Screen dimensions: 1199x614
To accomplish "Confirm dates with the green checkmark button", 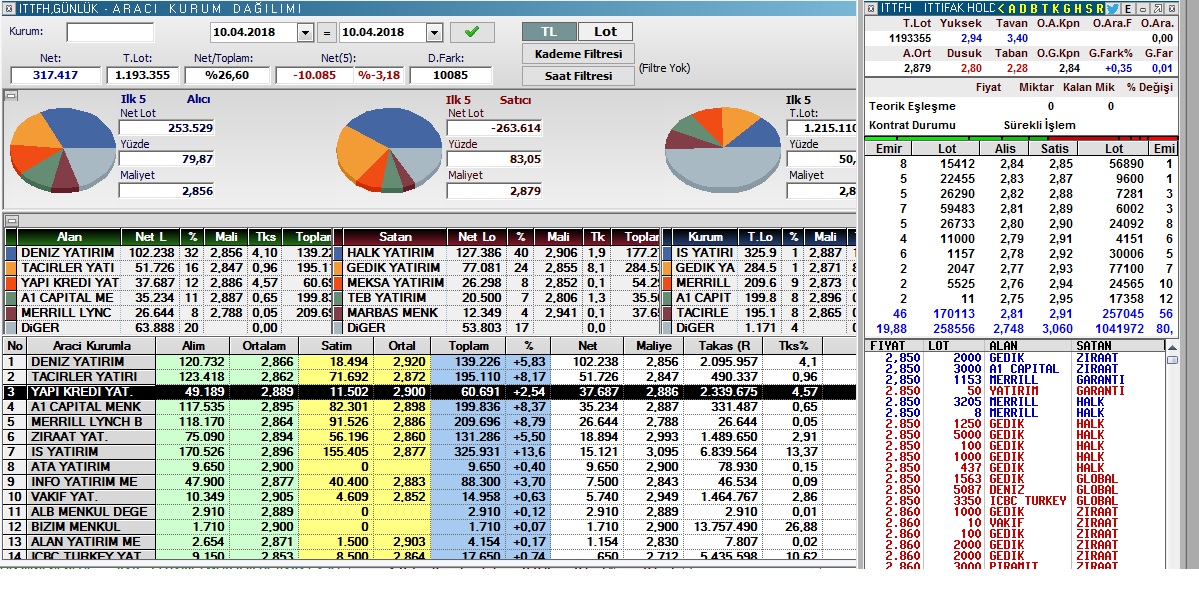I will coord(472,32).
